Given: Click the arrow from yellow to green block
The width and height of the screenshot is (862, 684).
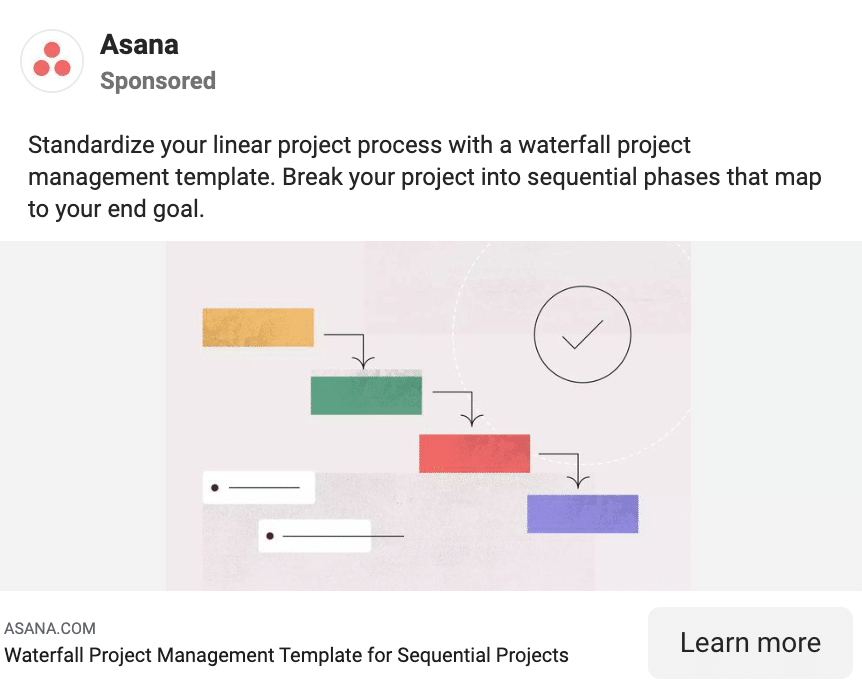Looking at the screenshot, I should click(x=350, y=350).
